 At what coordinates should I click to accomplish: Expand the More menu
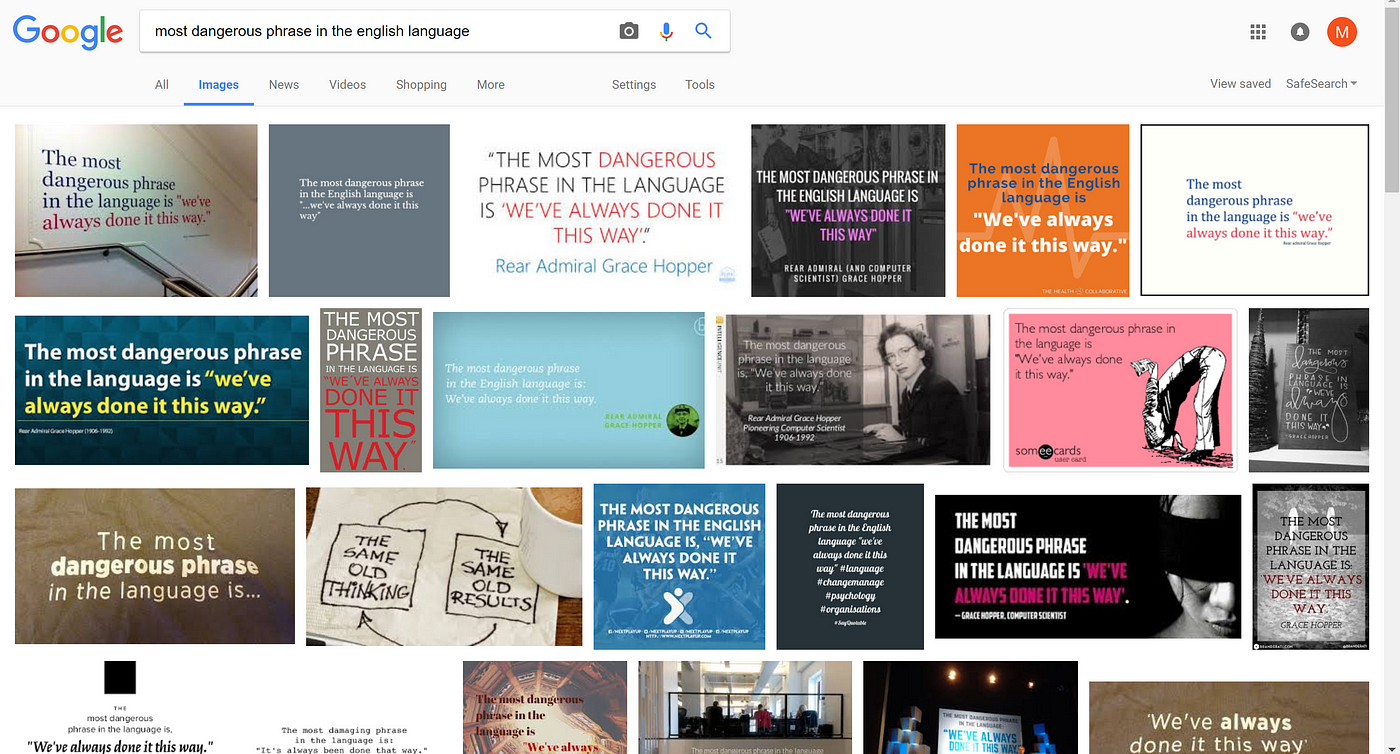pos(490,85)
